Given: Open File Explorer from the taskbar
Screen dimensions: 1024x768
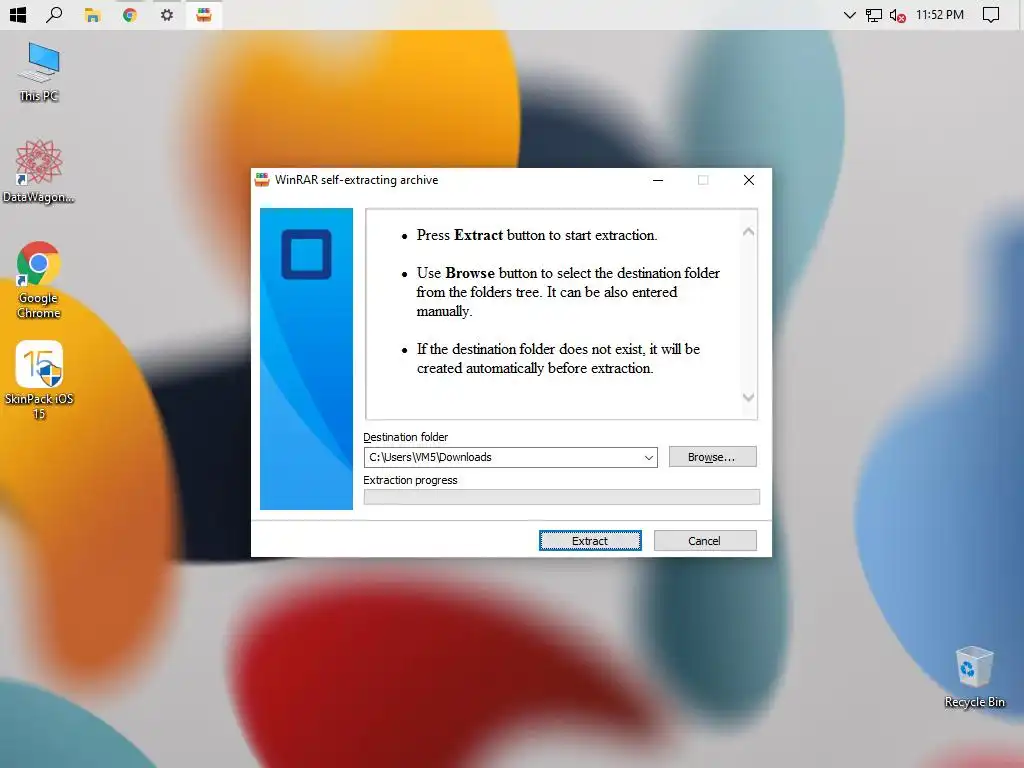Looking at the screenshot, I should [92, 14].
